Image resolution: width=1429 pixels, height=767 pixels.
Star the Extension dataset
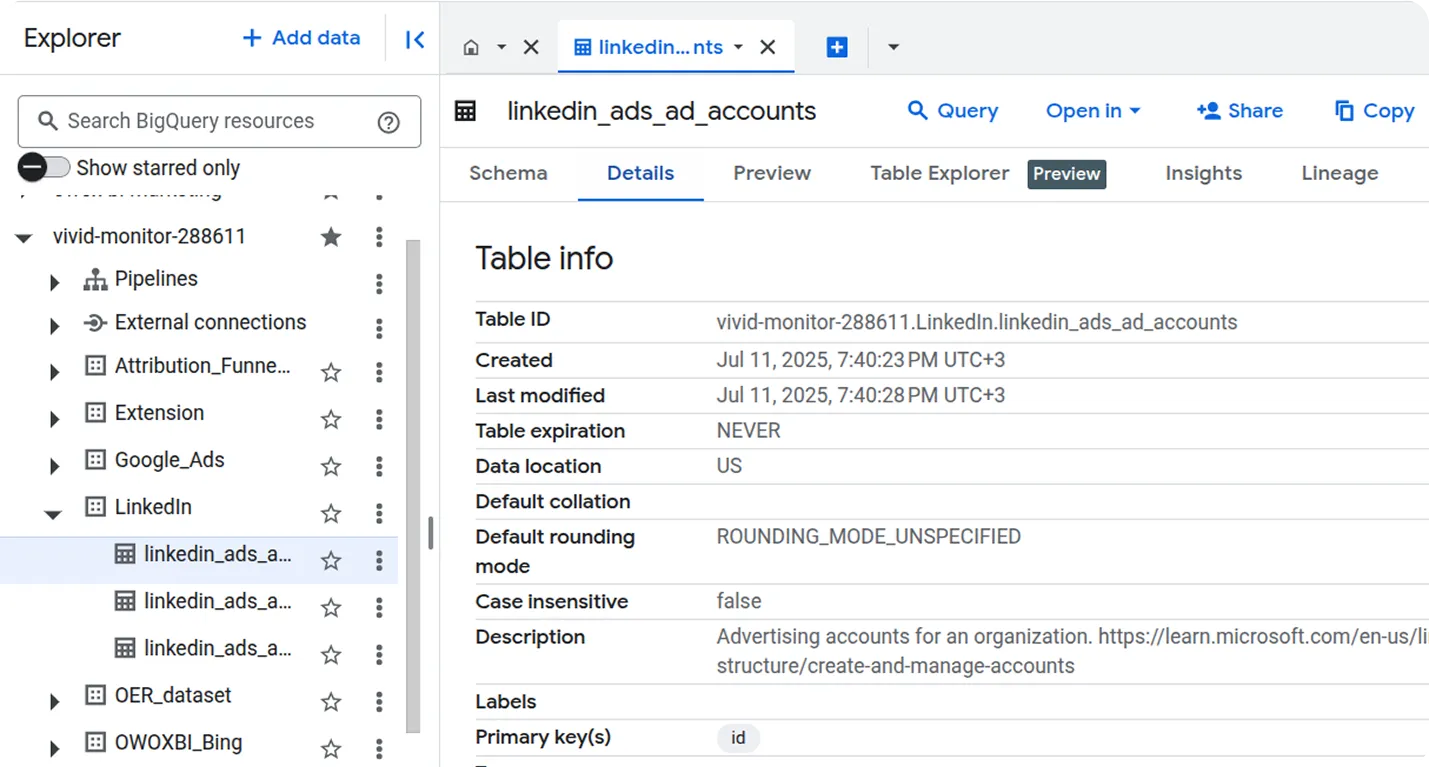[331, 419]
